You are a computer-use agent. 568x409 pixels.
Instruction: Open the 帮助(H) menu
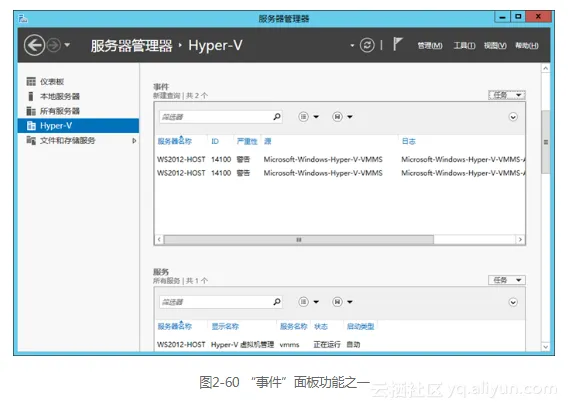527,46
